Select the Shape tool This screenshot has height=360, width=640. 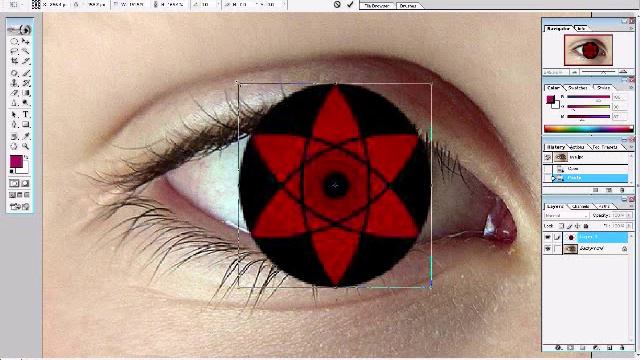[26, 124]
